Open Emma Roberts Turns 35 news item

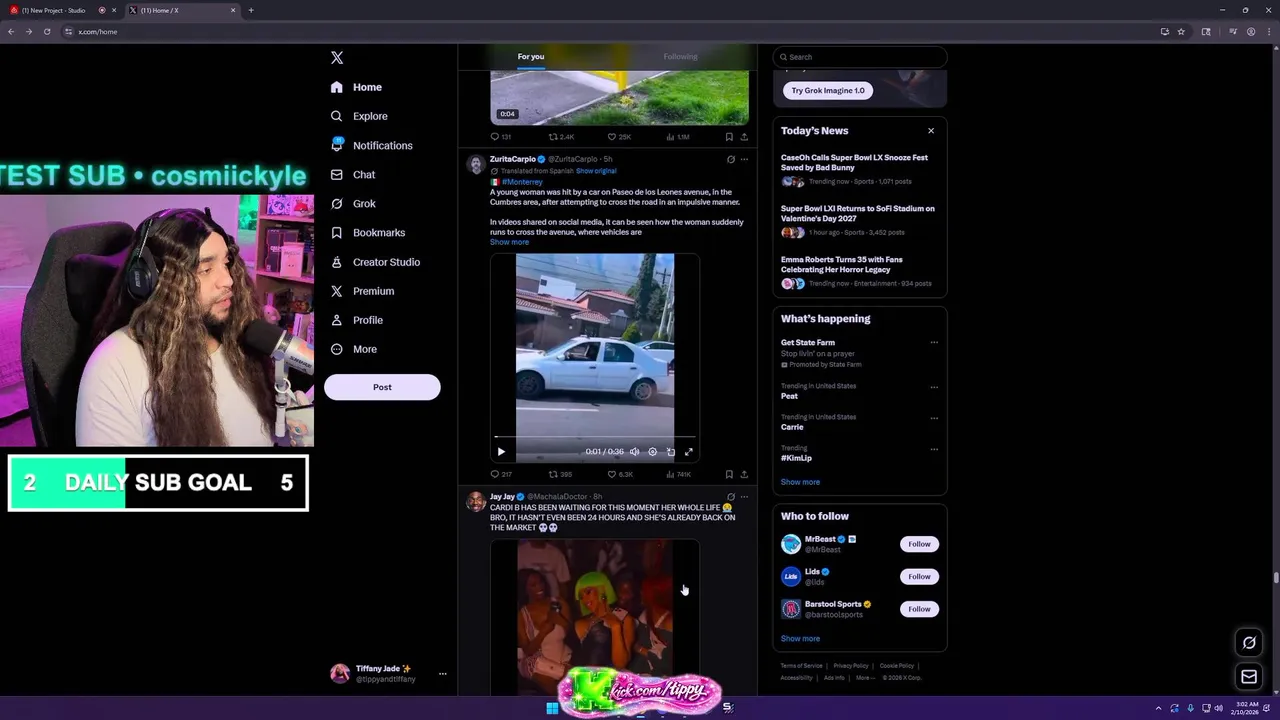(x=859, y=272)
